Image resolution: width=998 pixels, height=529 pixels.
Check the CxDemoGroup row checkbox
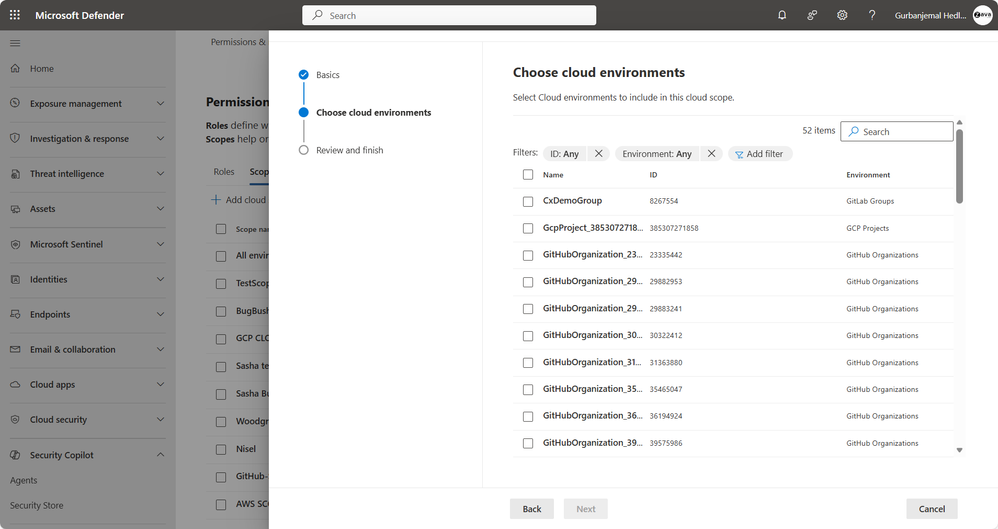click(x=528, y=201)
